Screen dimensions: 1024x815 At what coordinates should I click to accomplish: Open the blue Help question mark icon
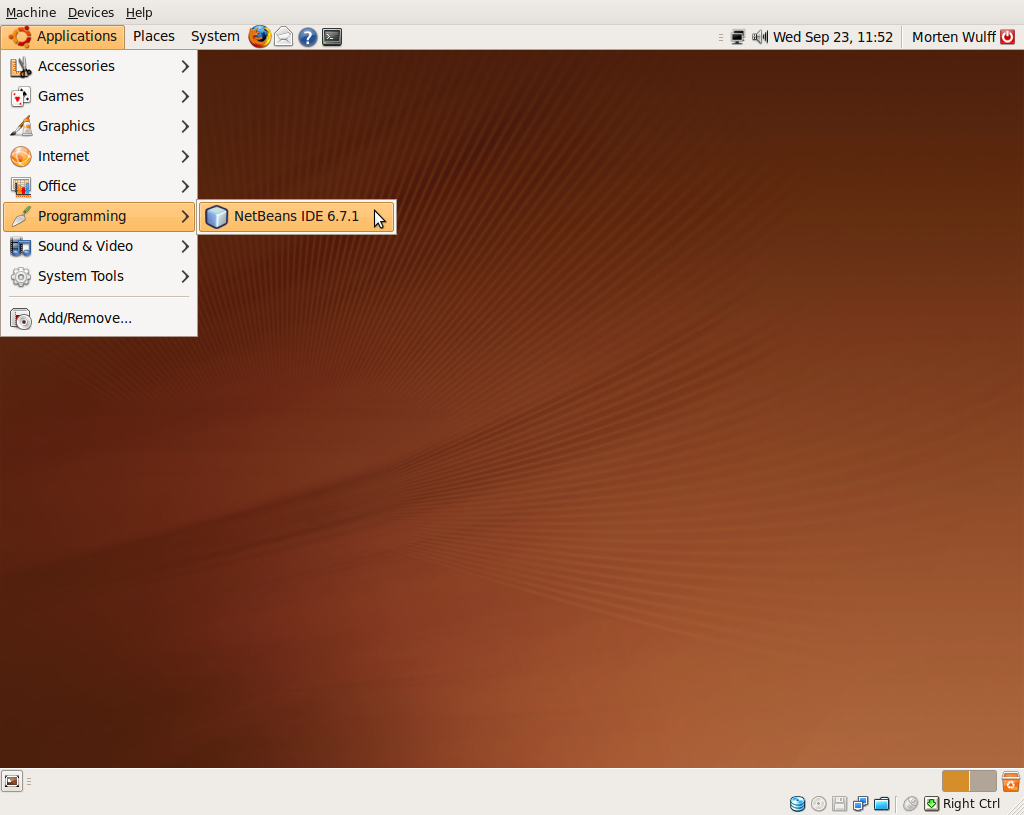click(x=308, y=37)
